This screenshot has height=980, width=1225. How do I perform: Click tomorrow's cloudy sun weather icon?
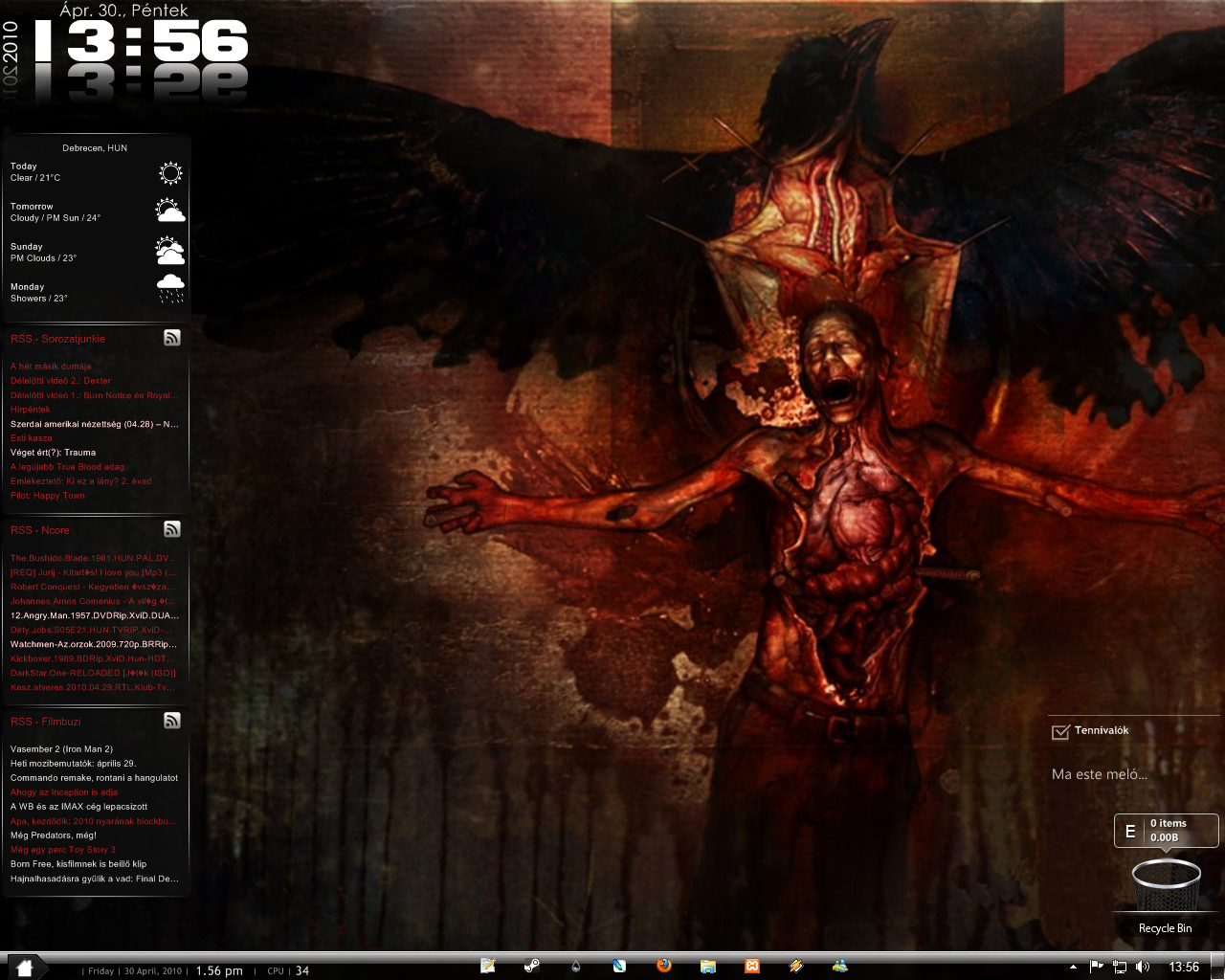click(170, 211)
